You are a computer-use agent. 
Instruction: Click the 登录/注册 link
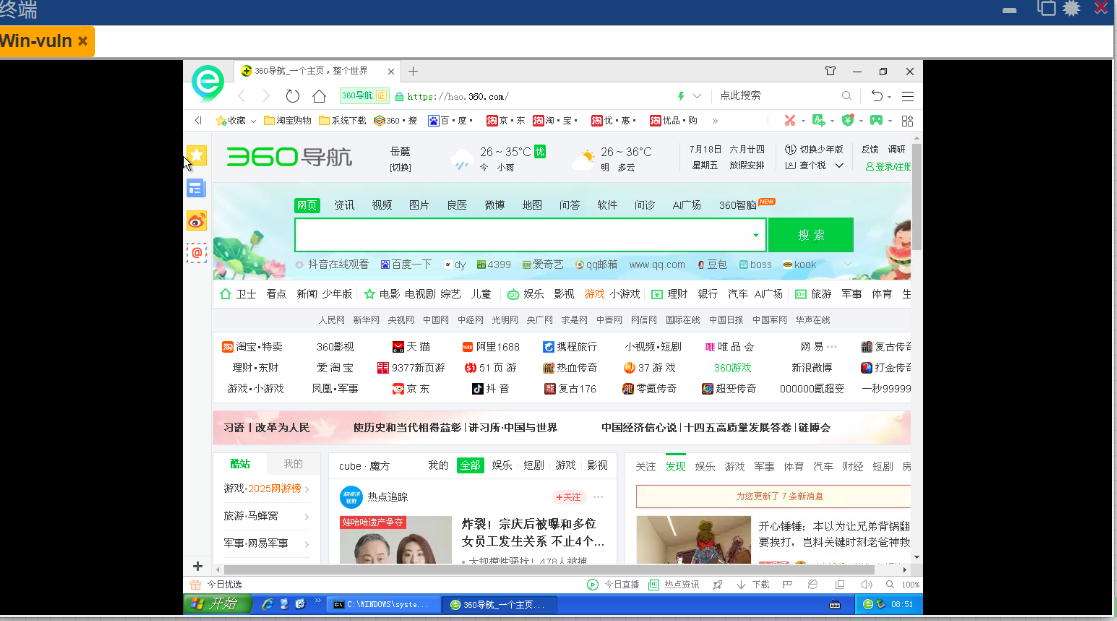point(888,167)
